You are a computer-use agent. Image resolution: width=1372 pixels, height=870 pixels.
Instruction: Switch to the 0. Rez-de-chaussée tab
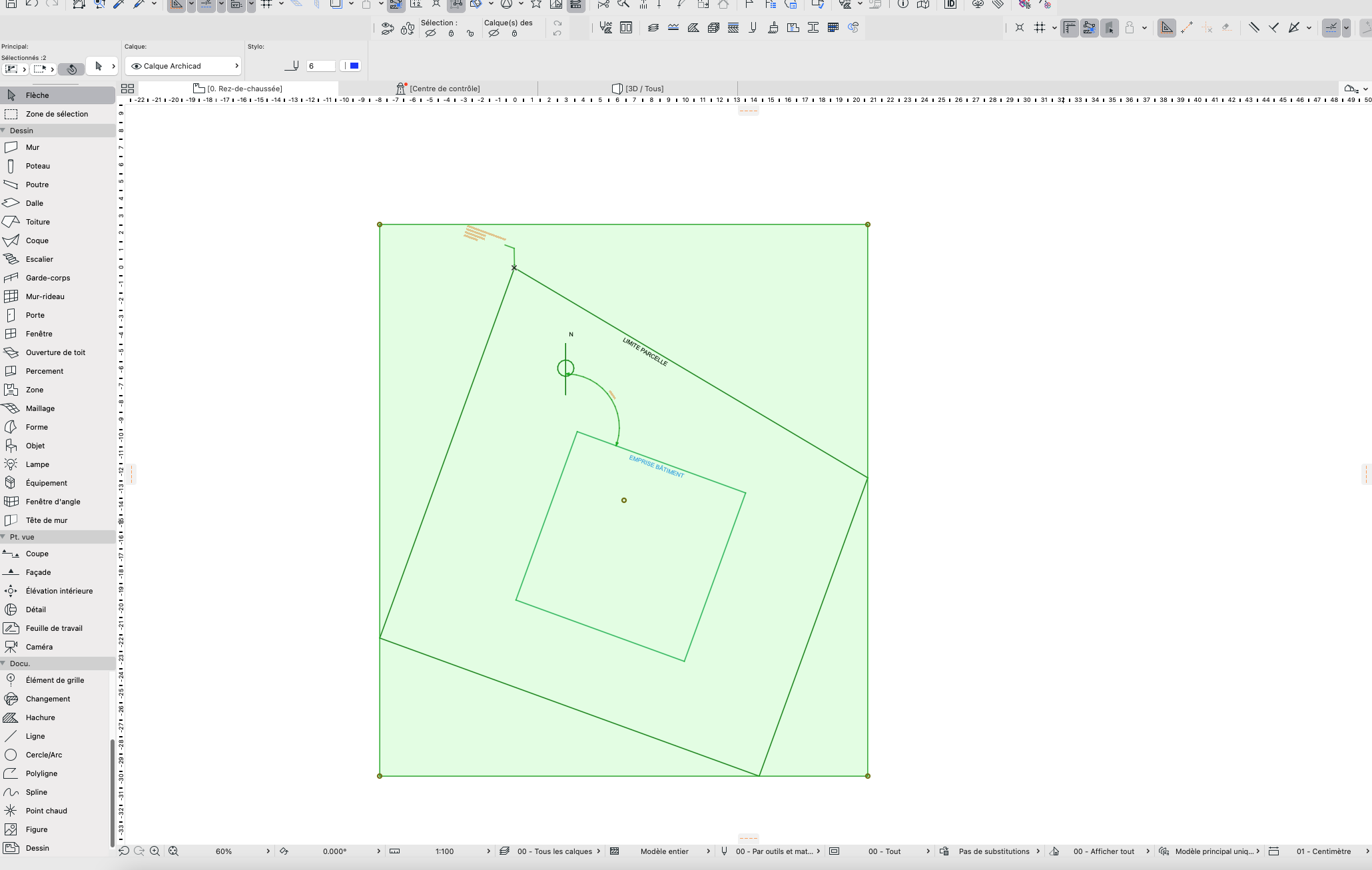(238, 89)
